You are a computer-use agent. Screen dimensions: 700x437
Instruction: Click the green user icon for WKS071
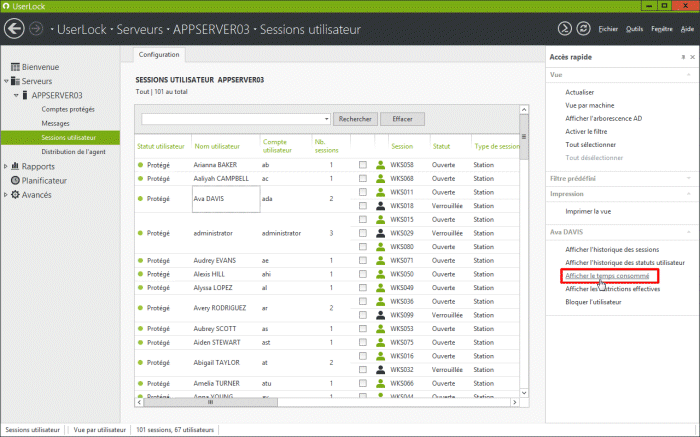point(380,260)
